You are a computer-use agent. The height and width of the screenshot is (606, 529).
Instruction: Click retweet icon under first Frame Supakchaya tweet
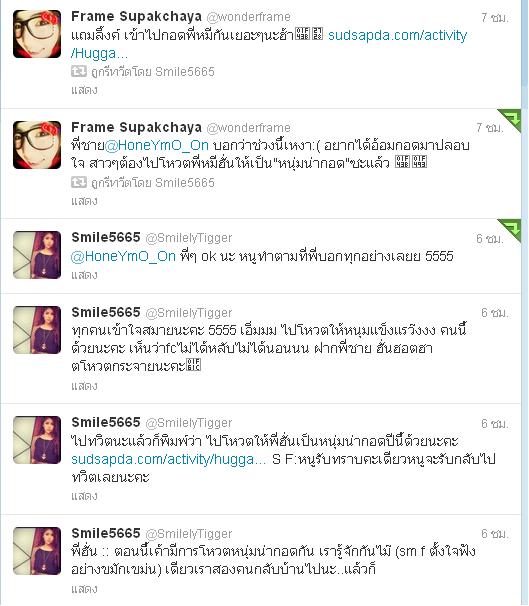click(79, 71)
